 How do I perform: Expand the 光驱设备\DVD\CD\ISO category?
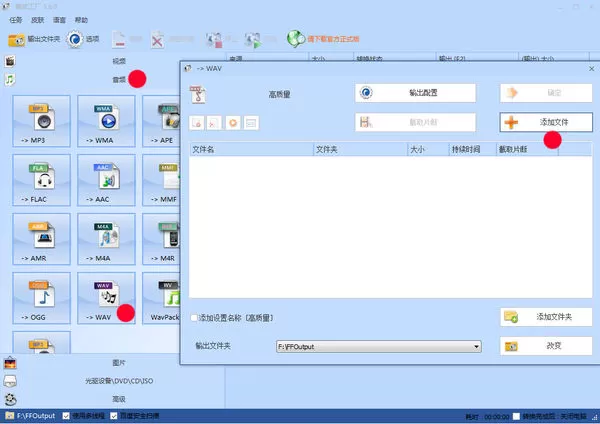[x=119, y=381]
